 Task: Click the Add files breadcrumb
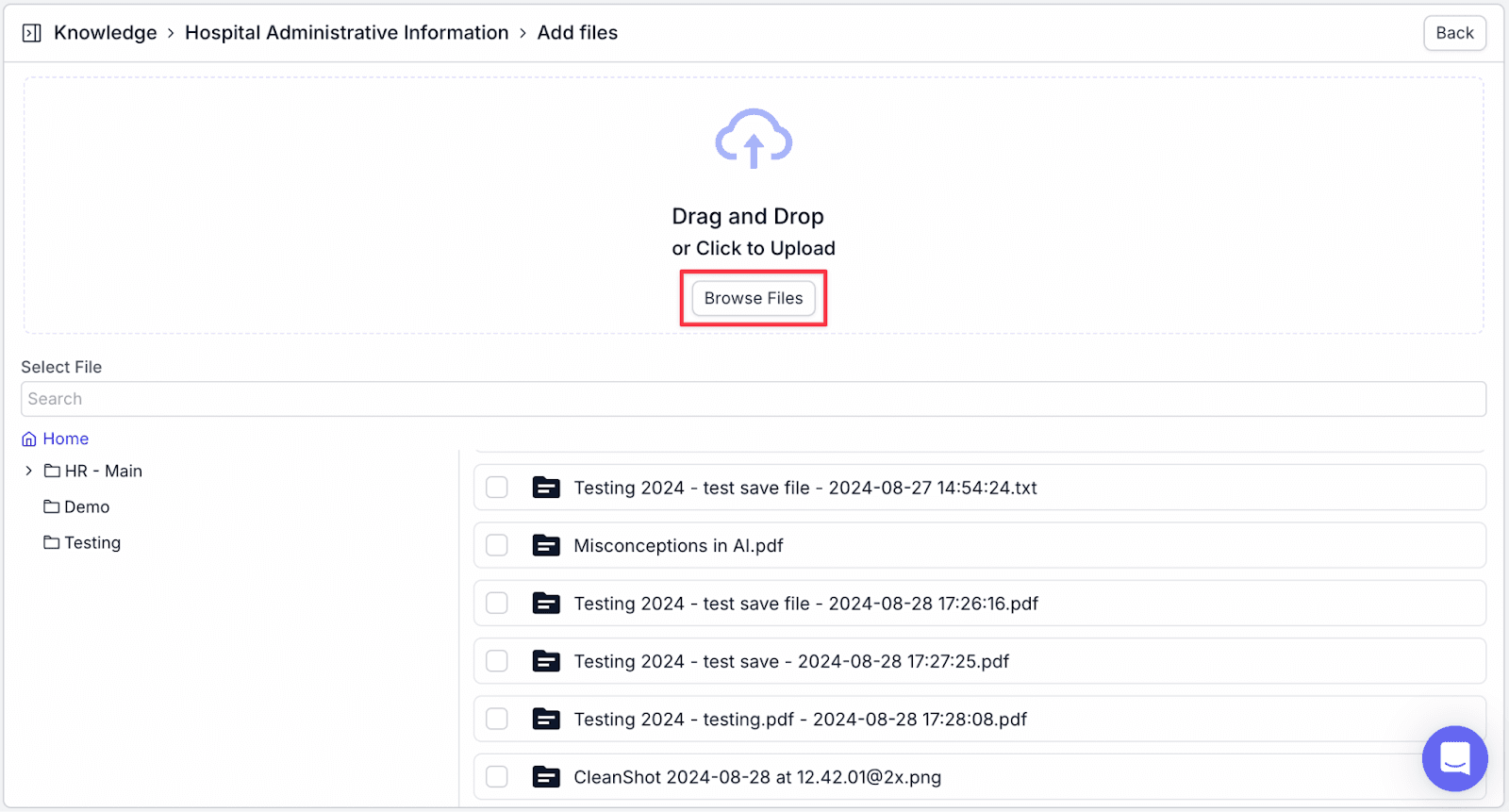(x=577, y=33)
